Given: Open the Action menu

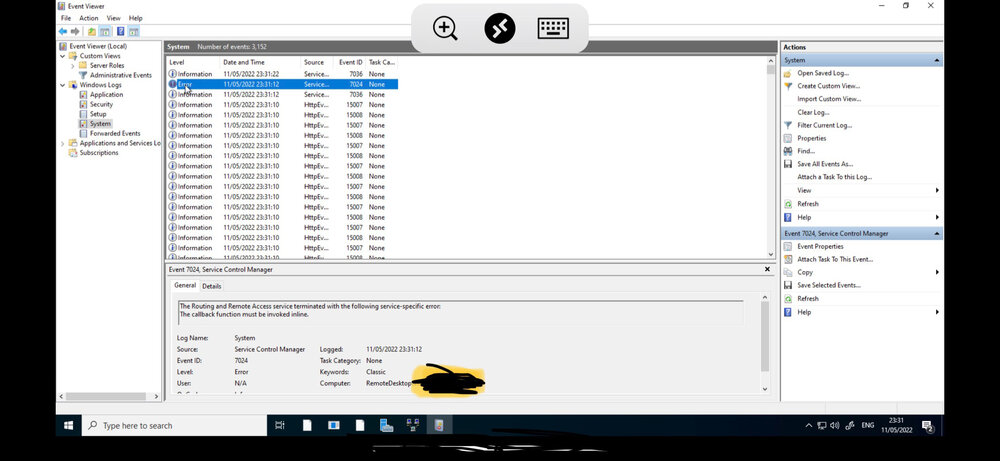Looking at the screenshot, I should click(x=89, y=18).
